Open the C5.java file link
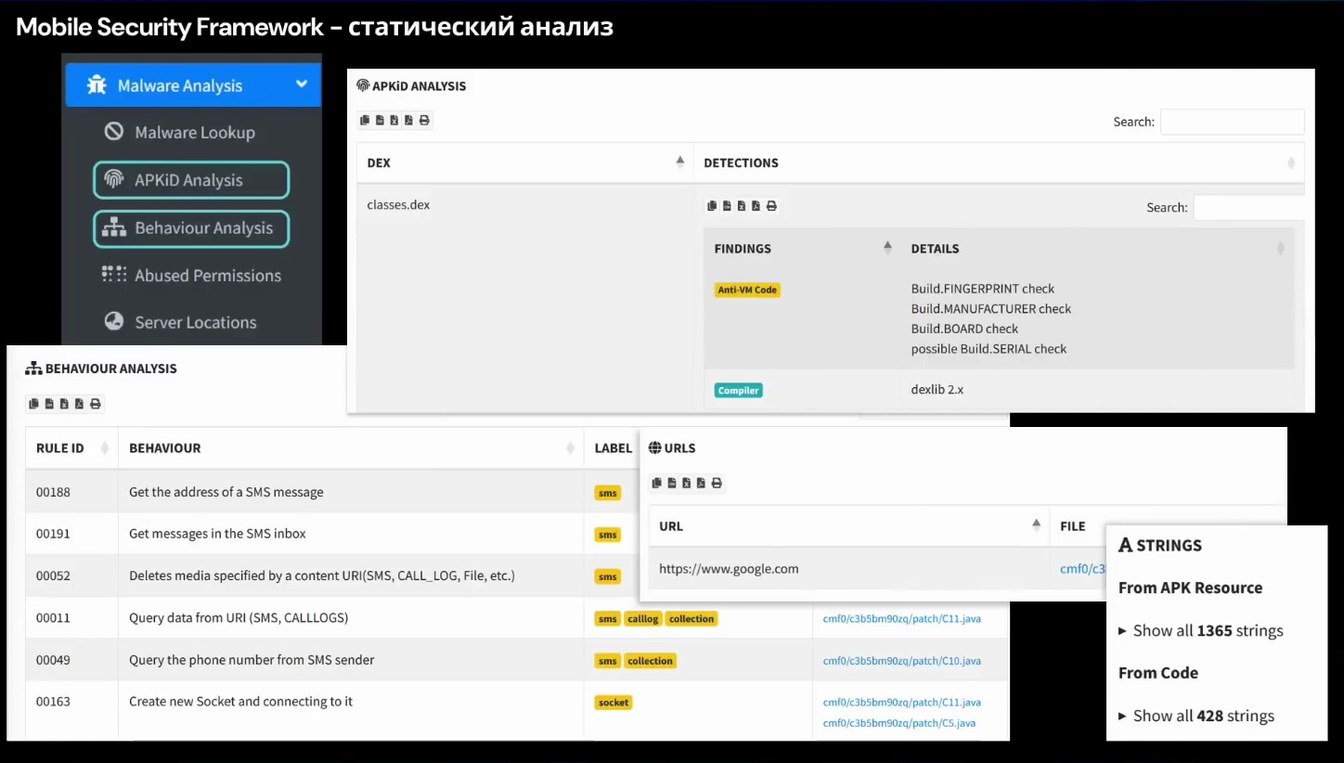This screenshot has width=1344, height=763. coord(899,723)
